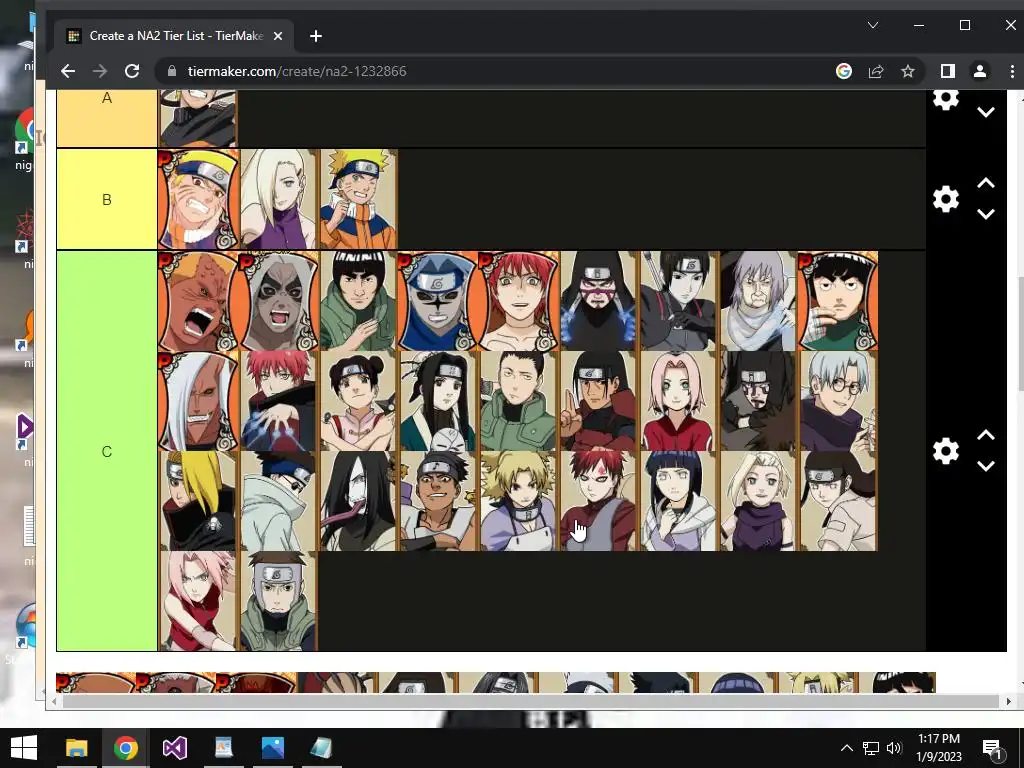Open Google icon in address bar
This screenshot has height=768, width=1024.
coord(844,71)
